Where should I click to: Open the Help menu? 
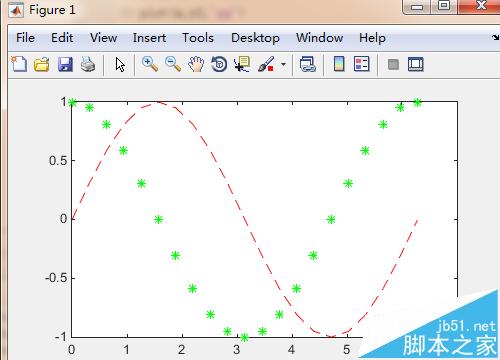(372, 38)
